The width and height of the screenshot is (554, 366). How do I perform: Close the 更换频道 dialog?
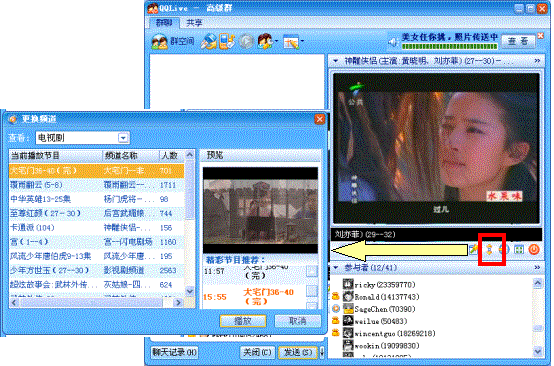319,119
